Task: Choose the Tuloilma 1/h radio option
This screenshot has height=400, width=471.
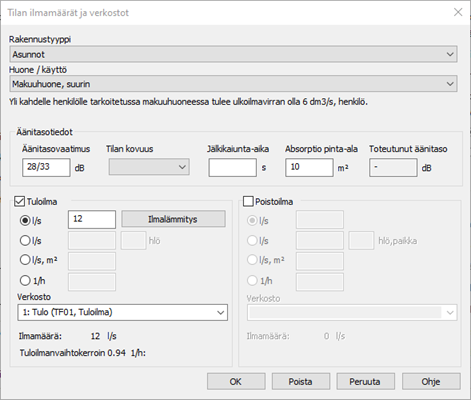Action: 25,281
